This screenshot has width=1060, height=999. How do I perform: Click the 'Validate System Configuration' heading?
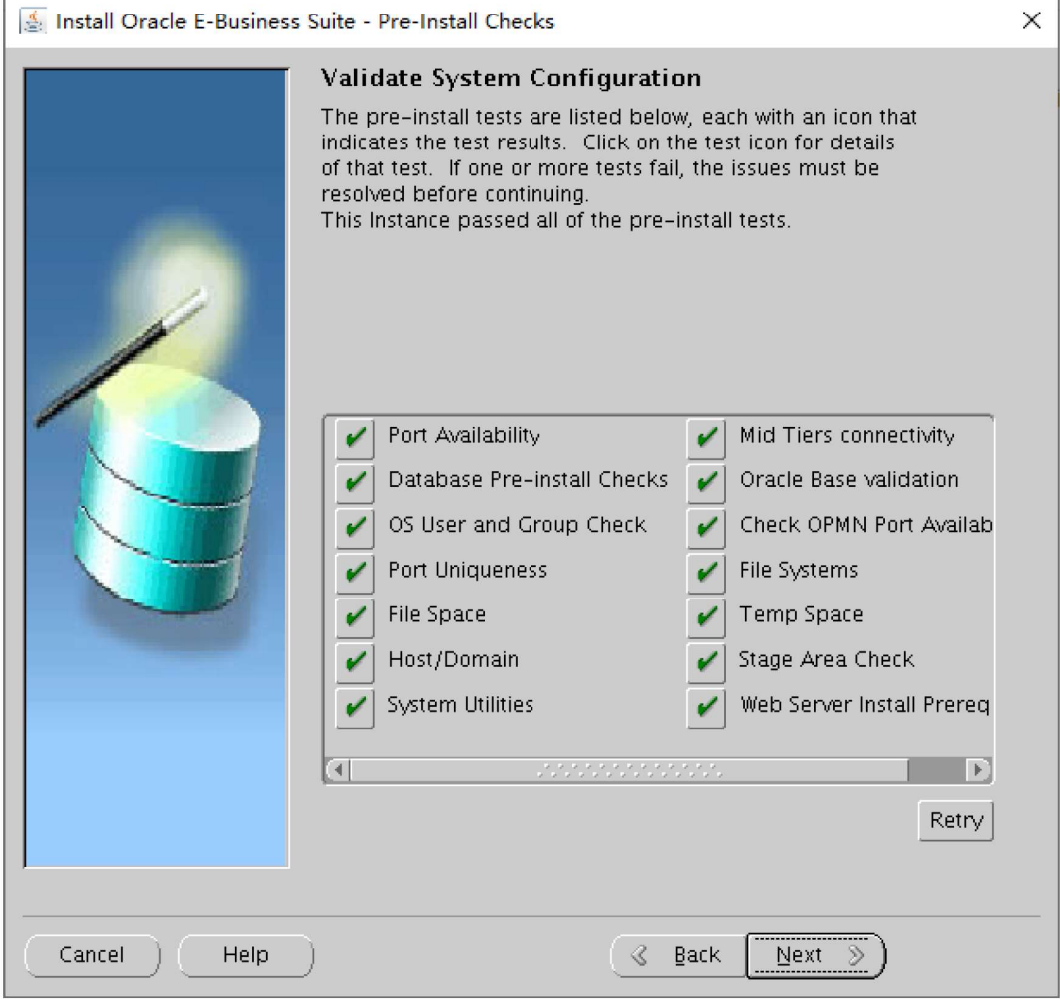[x=511, y=78]
